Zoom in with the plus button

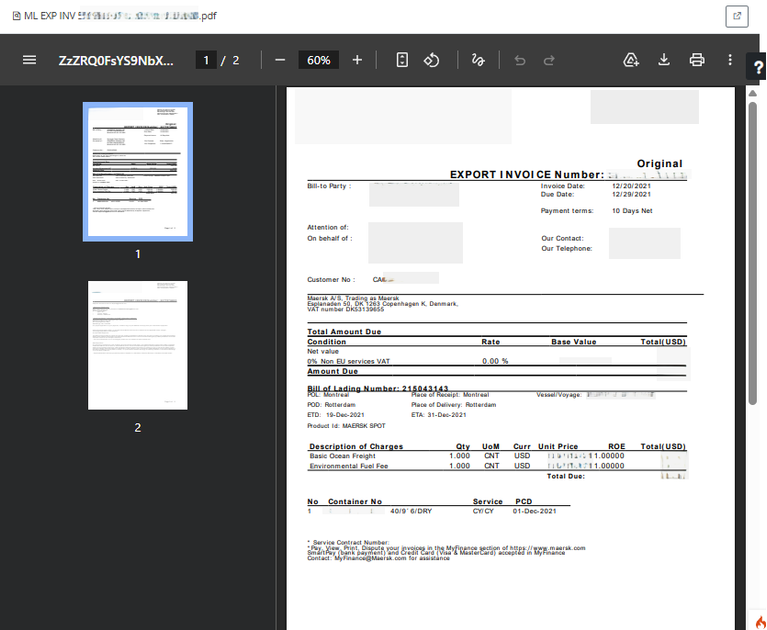tap(357, 60)
